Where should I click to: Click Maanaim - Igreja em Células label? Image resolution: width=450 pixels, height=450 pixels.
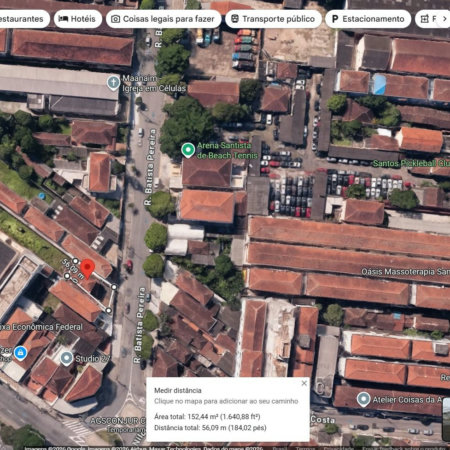point(154,83)
